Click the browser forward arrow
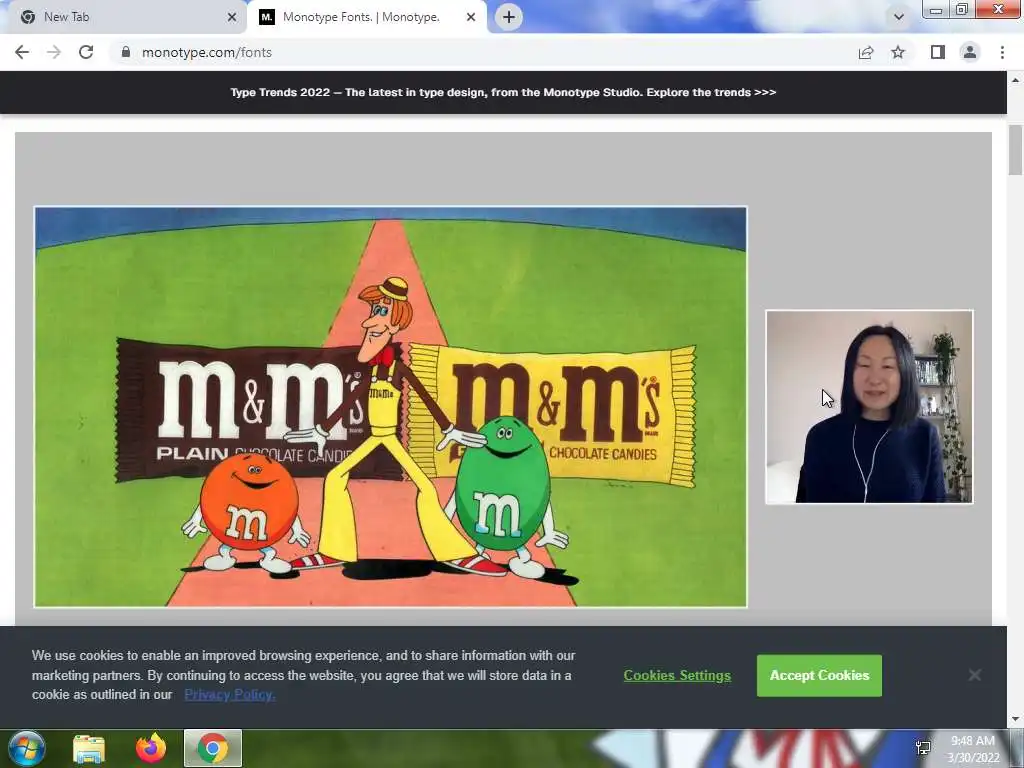 (x=54, y=52)
